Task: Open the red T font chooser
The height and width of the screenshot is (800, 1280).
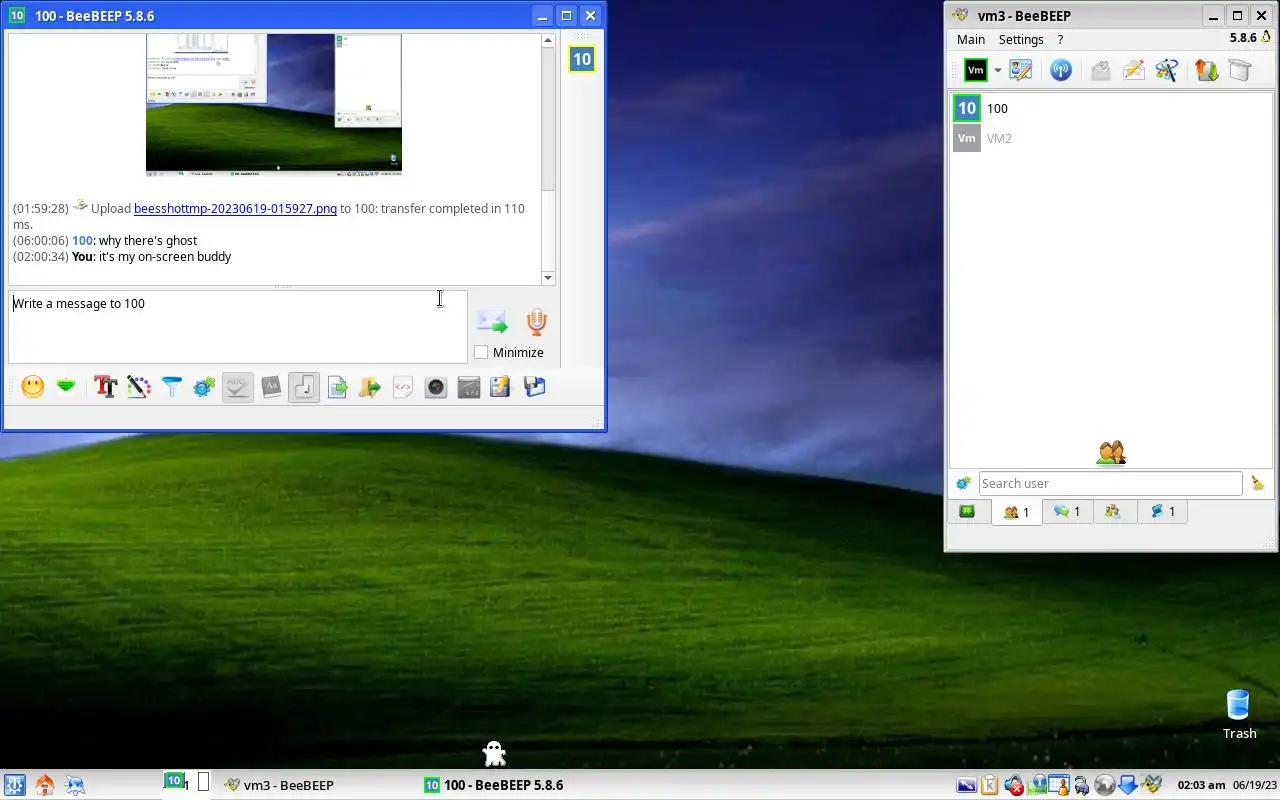Action: coord(105,387)
